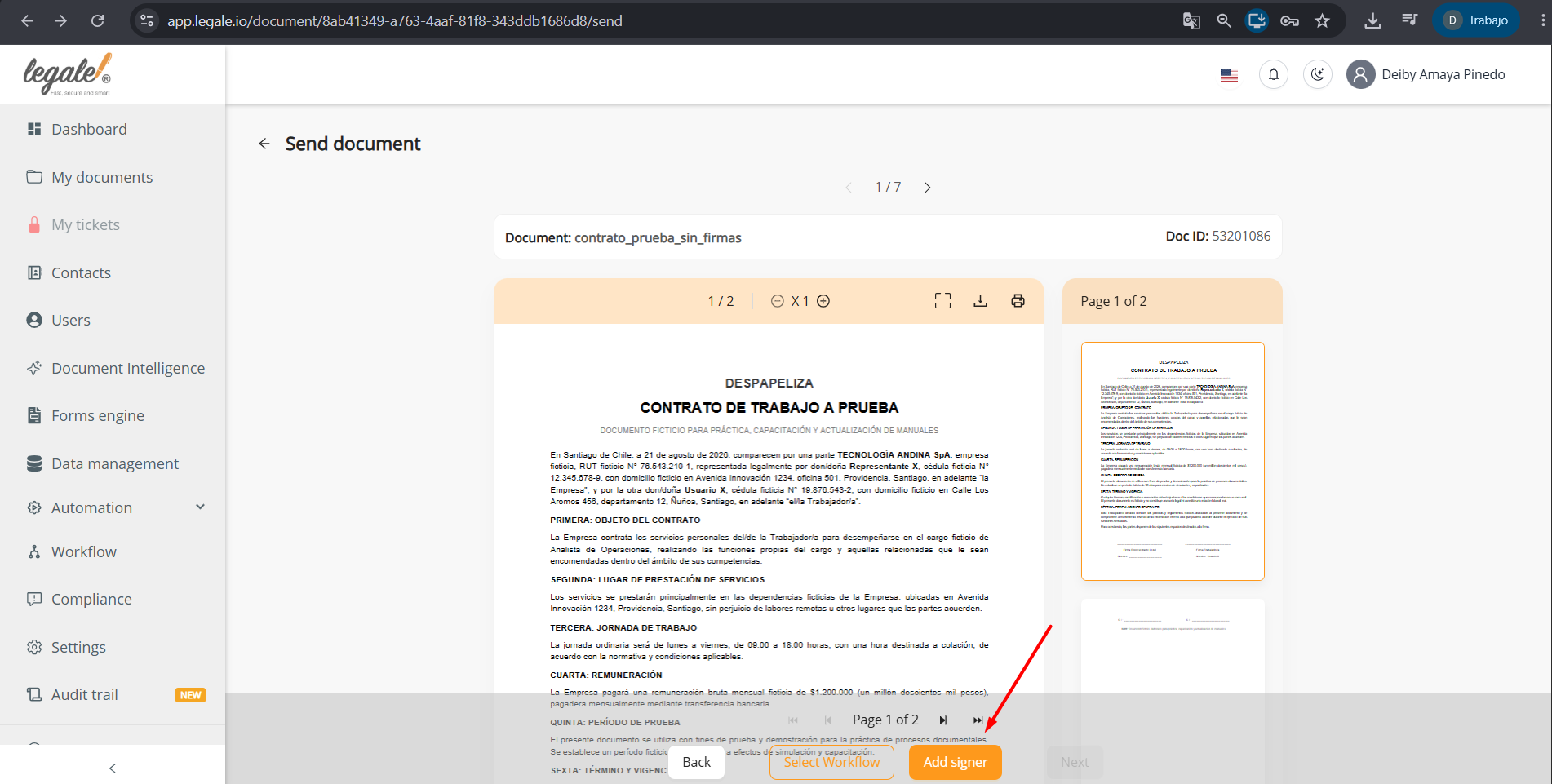Zoom out with the minus circle icon

point(778,301)
